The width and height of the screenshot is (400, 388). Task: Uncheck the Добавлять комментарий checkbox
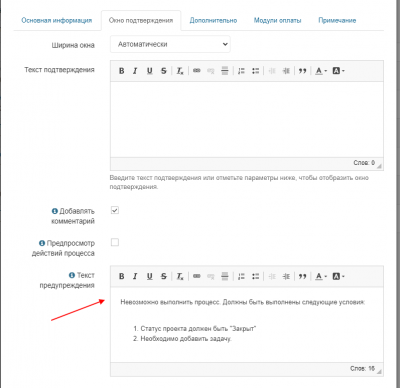click(x=115, y=210)
